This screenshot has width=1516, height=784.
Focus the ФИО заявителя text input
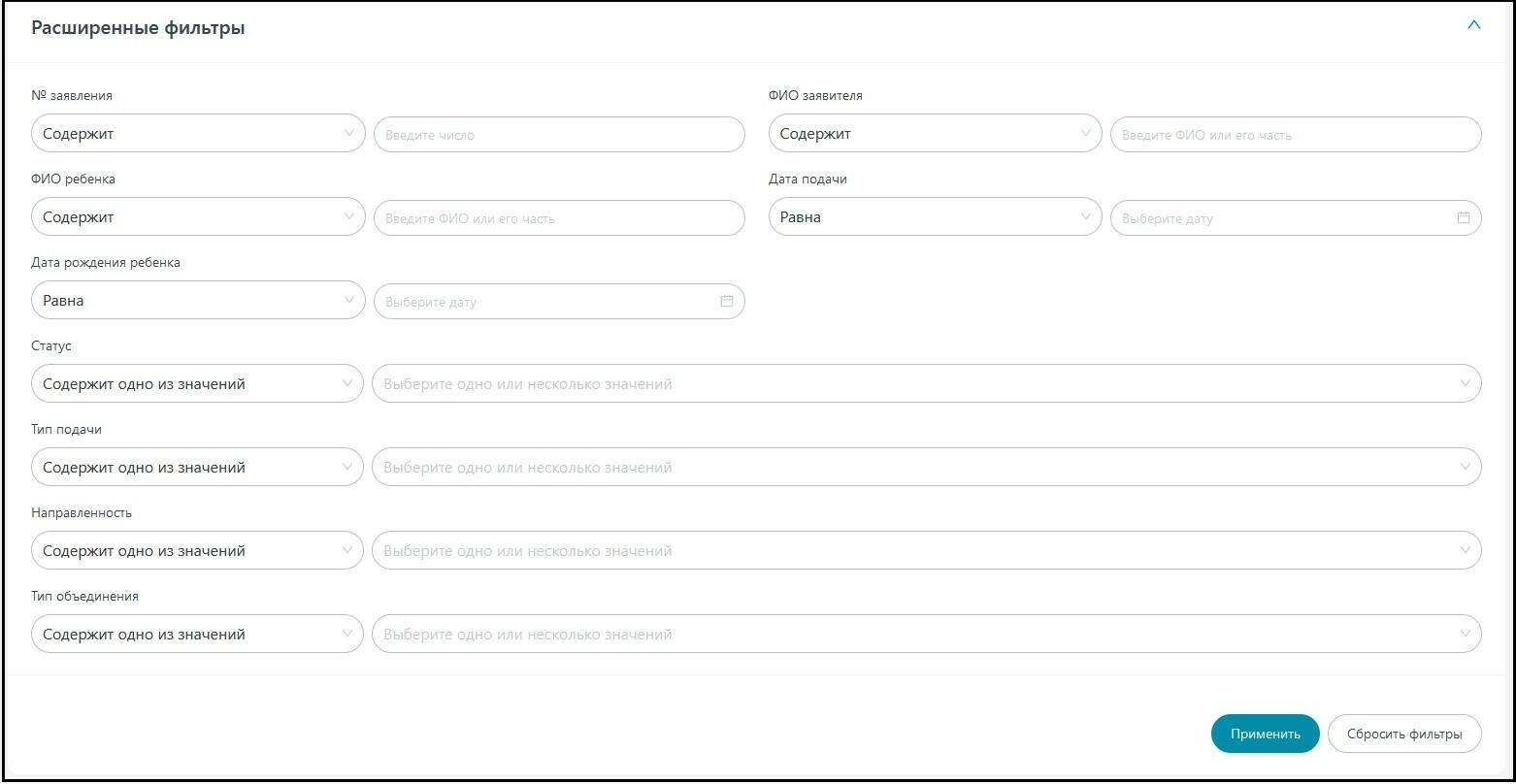1296,135
